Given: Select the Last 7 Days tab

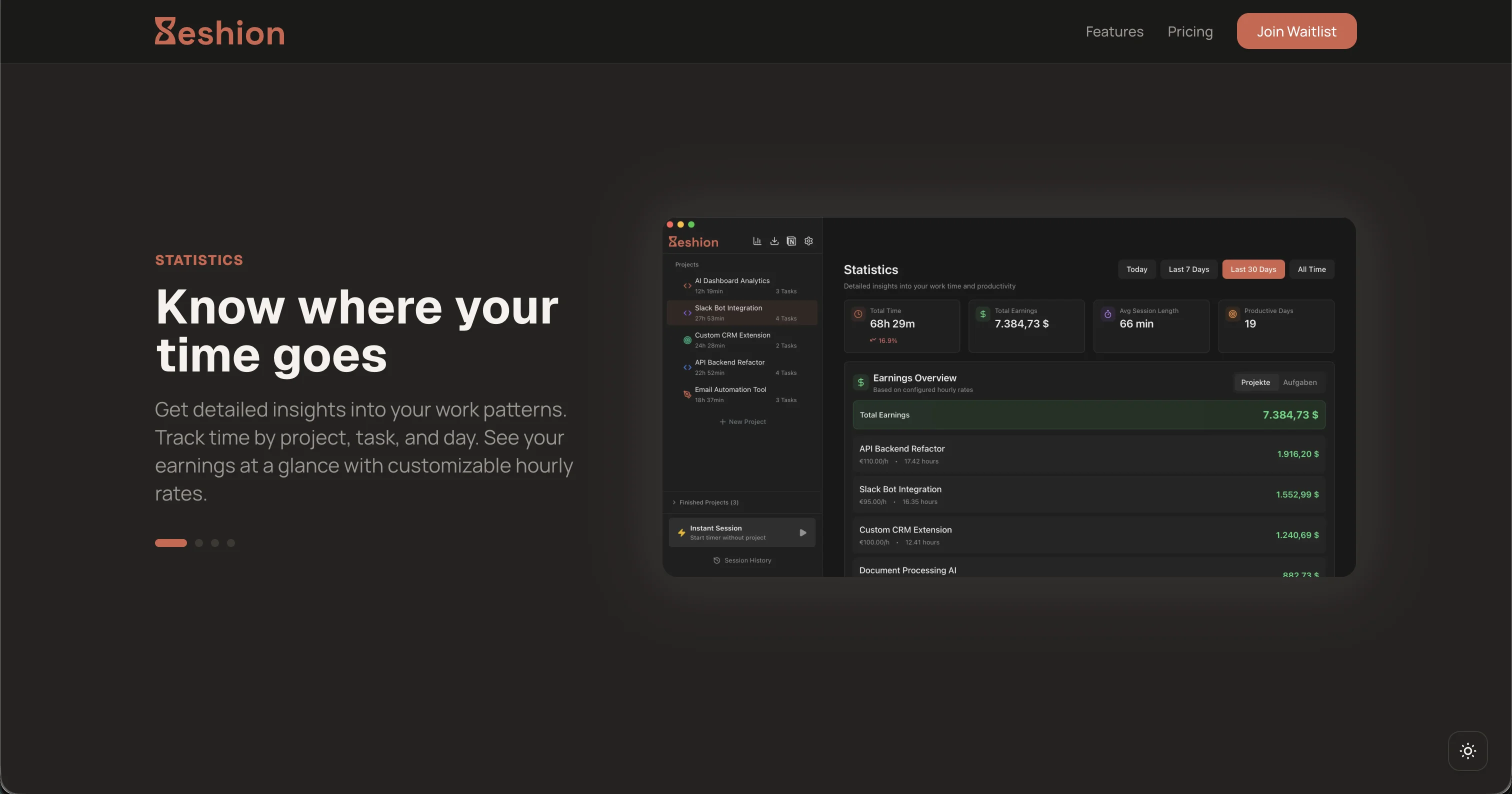Looking at the screenshot, I should tap(1188, 269).
